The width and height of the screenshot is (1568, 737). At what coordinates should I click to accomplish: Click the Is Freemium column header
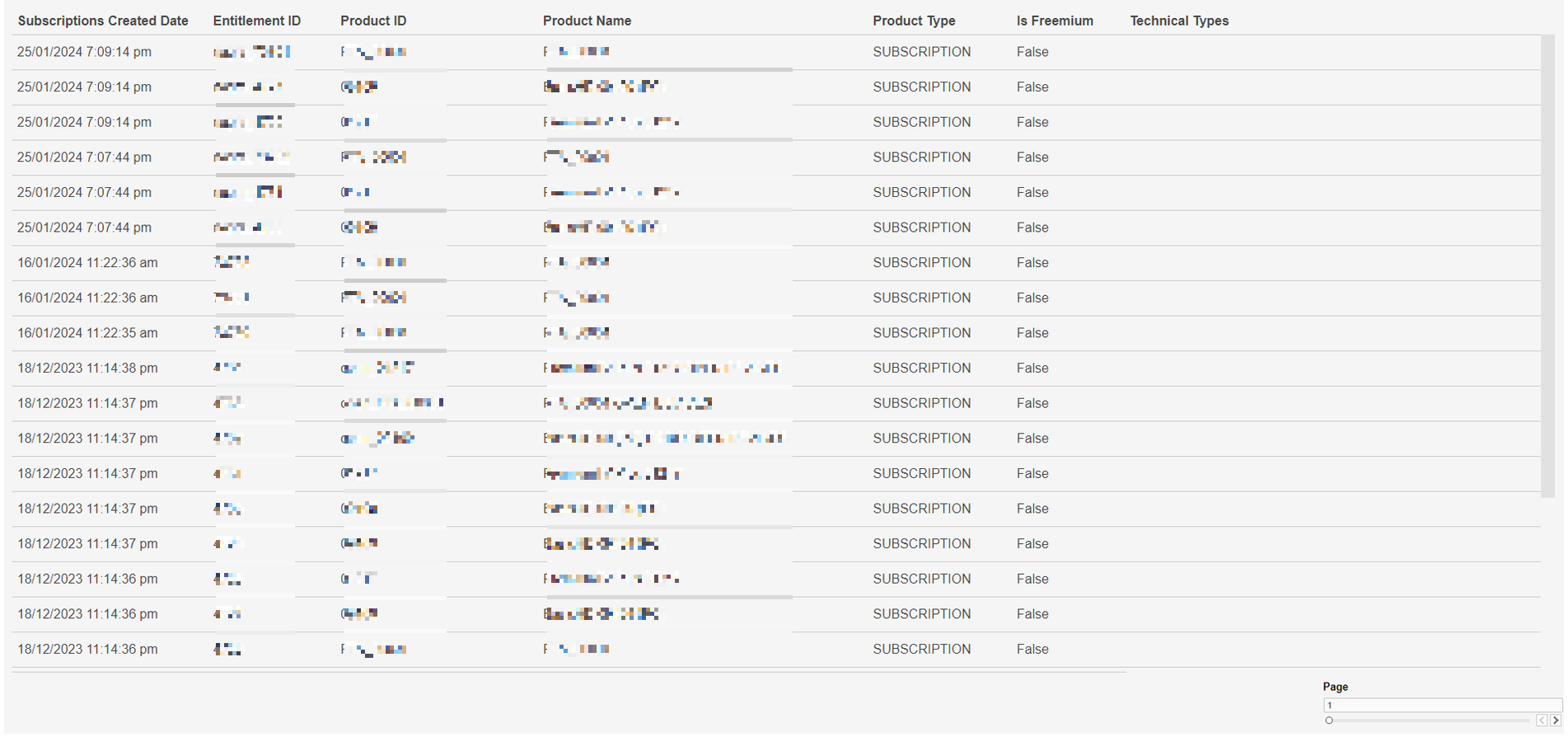click(1055, 21)
